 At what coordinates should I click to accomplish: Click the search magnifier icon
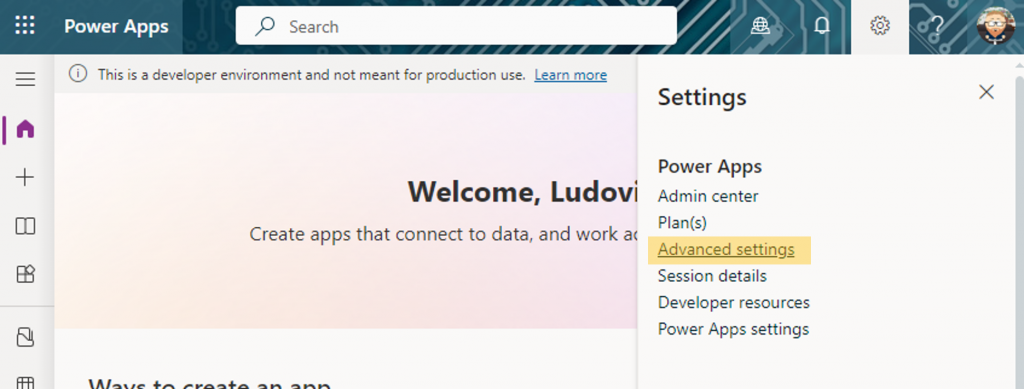(264, 26)
